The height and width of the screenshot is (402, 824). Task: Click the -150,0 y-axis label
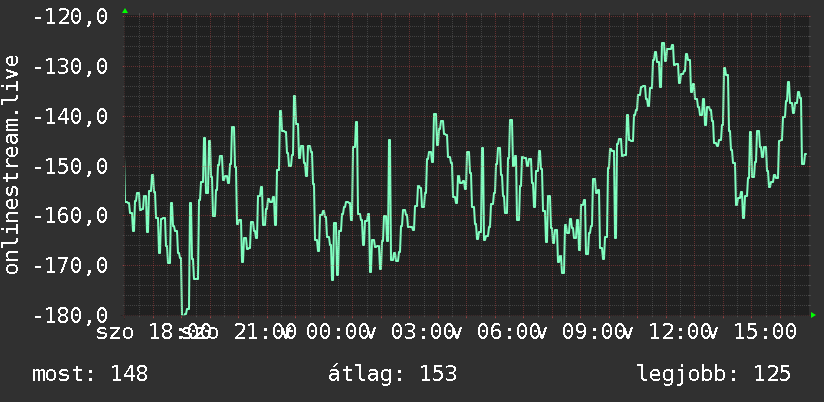[70, 167]
